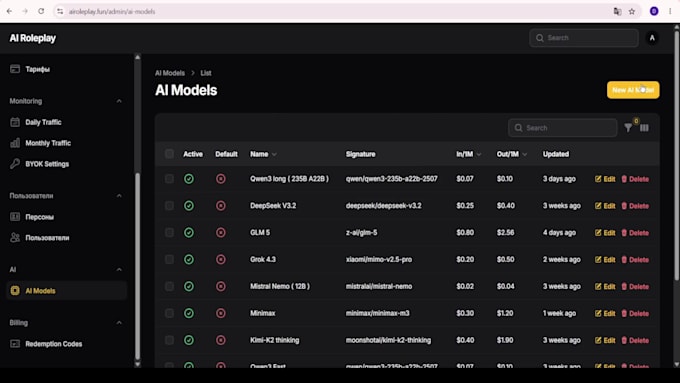Go back in browser history
Viewport: 680px width, 383px height.
coord(9,11)
